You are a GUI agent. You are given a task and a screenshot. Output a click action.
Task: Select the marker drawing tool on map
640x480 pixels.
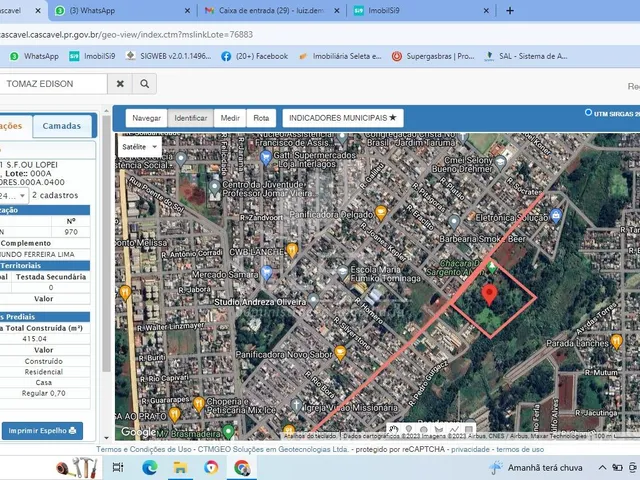coord(409,429)
